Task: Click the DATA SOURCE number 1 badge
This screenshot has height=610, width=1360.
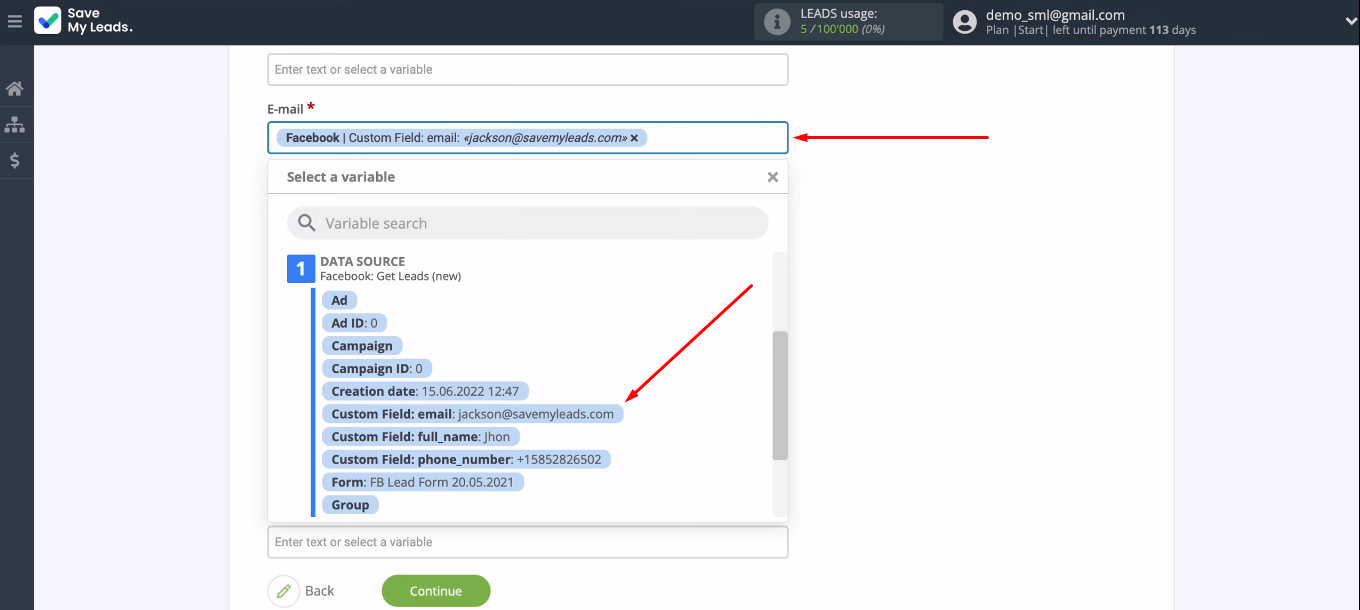Action: pos(301,269)
